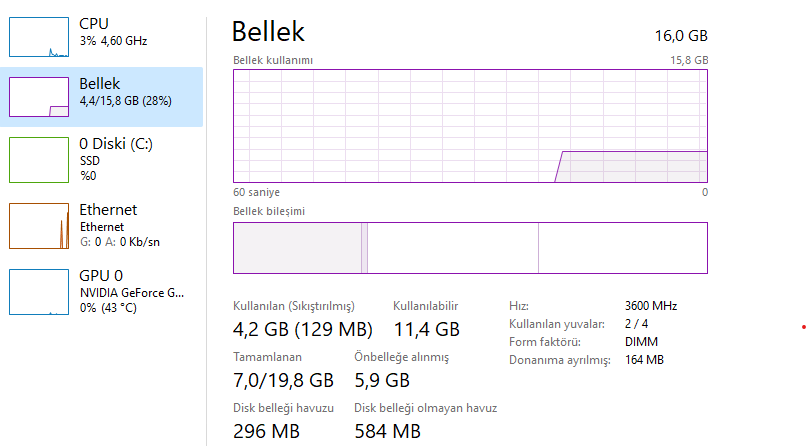Image resolution: width=807 pixels, height=446 pixels.
Task: Click the 16,0 GB total memory label
Action: pos(681,35)
